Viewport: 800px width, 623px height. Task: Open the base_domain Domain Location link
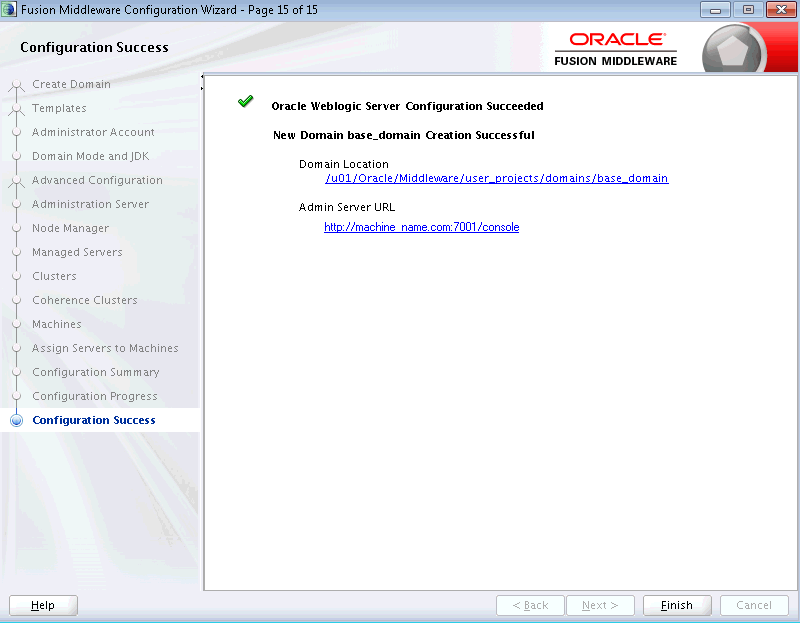497,178
